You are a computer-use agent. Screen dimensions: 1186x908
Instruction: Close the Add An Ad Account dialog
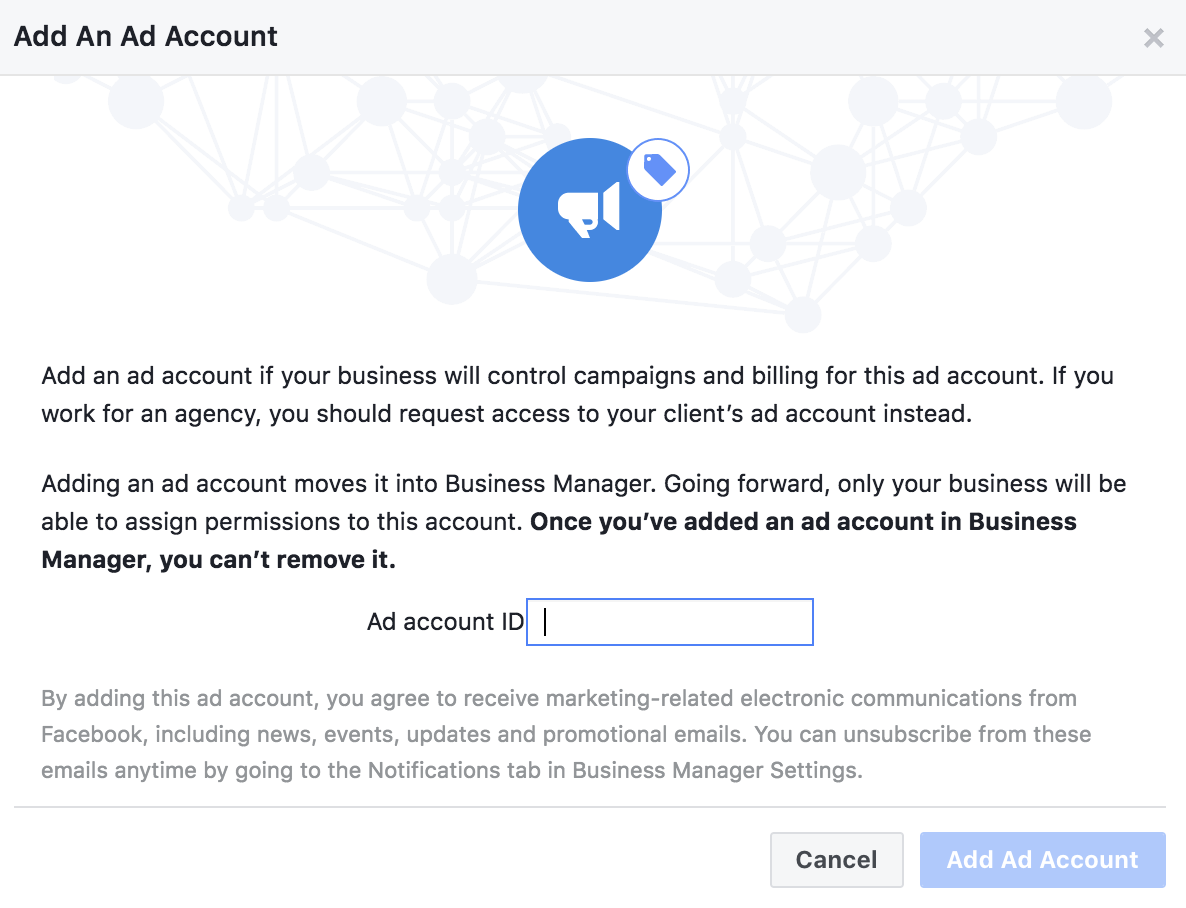1153,37
